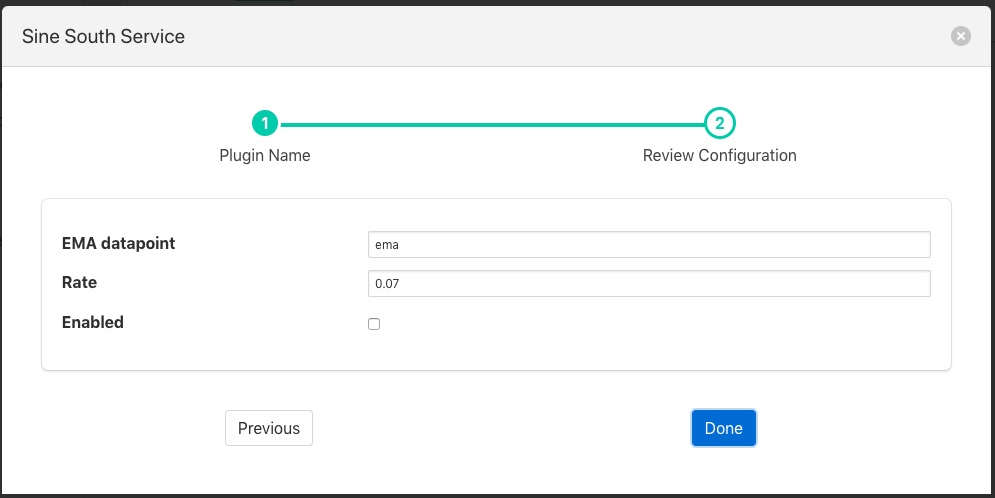Click the Rate label

[x=80, y=283]
